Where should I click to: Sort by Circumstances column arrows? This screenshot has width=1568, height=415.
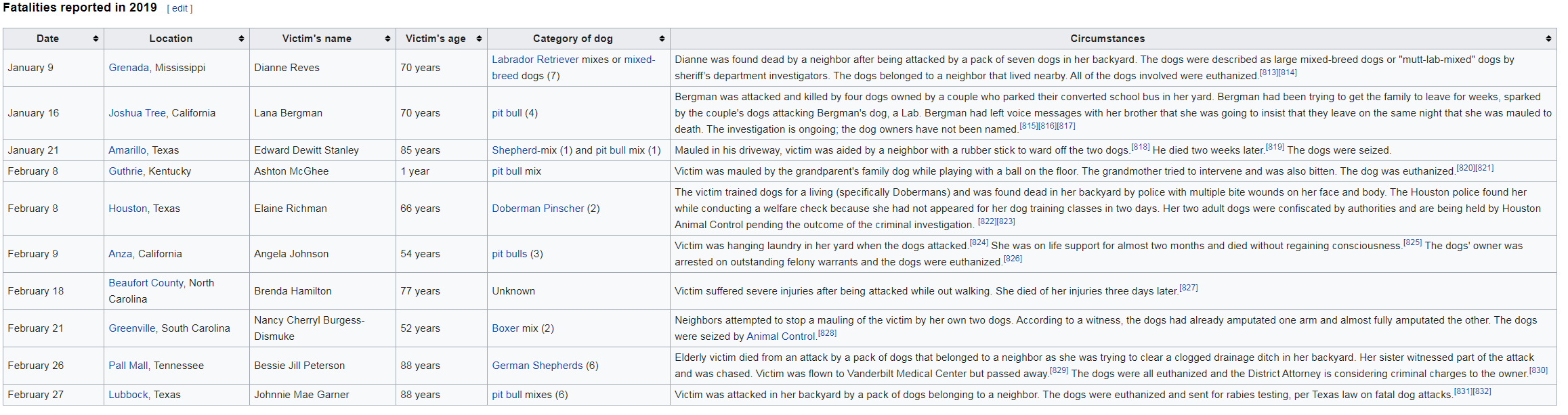(x=1548, y=39)
